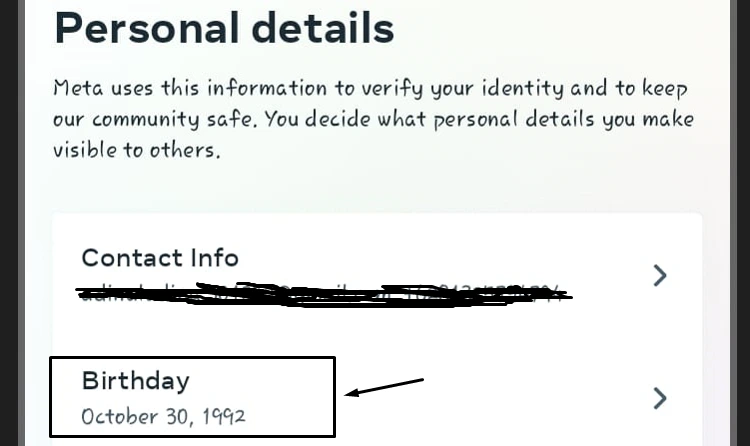Click the word "details" in the heading

click(323, 29)
